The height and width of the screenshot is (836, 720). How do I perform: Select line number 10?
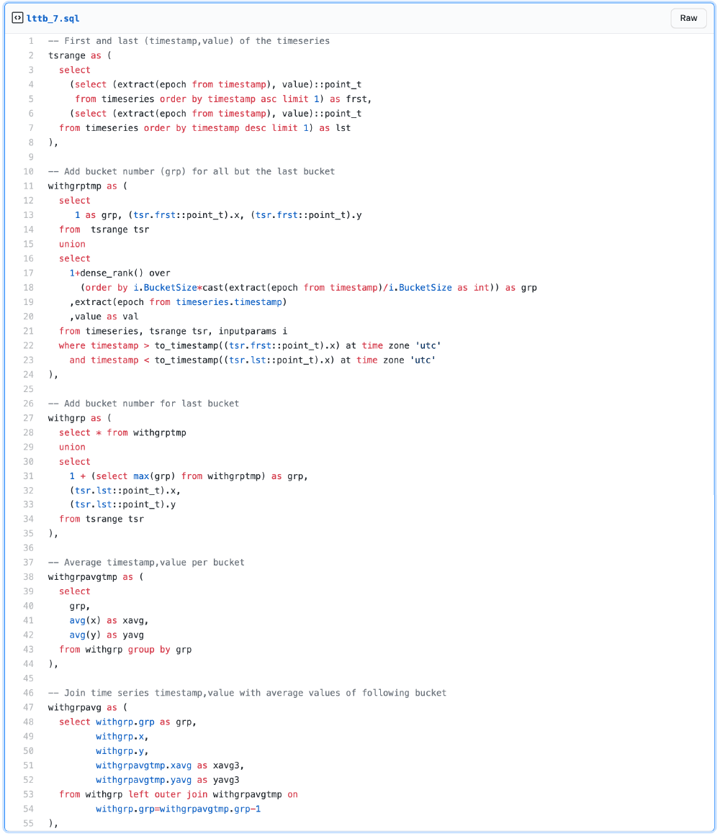(x=28, y=172)
